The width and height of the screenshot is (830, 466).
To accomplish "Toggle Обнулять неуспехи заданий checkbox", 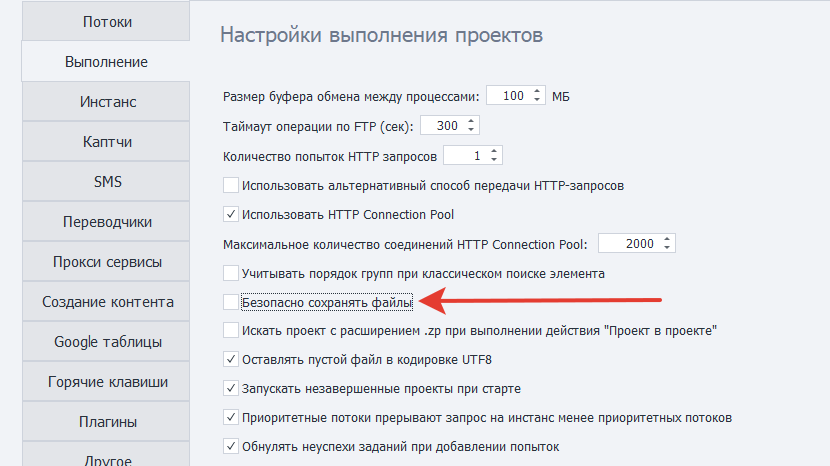I will pos(231,446).
